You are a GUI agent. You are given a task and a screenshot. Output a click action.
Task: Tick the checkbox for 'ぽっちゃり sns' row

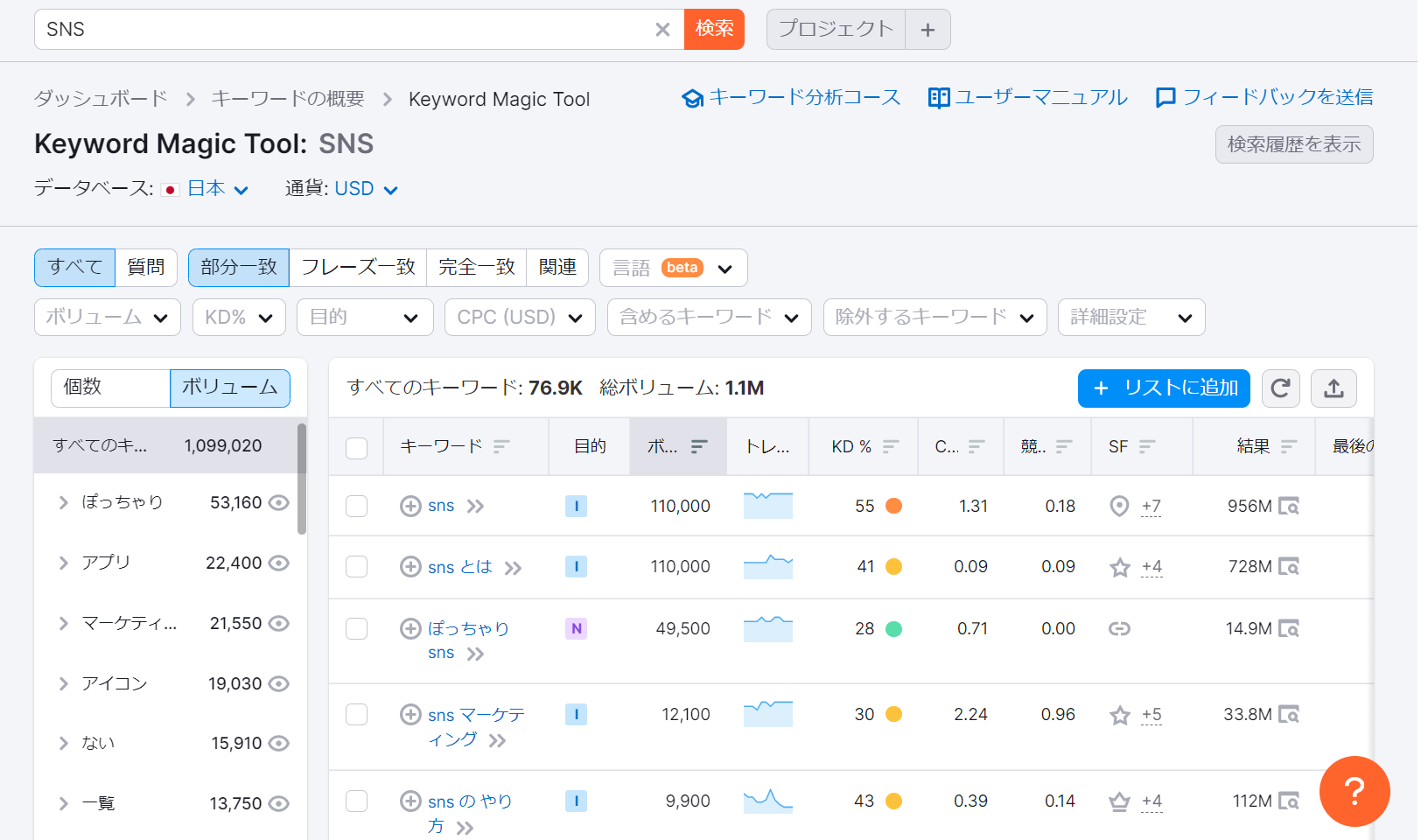(x=356, y=628)
